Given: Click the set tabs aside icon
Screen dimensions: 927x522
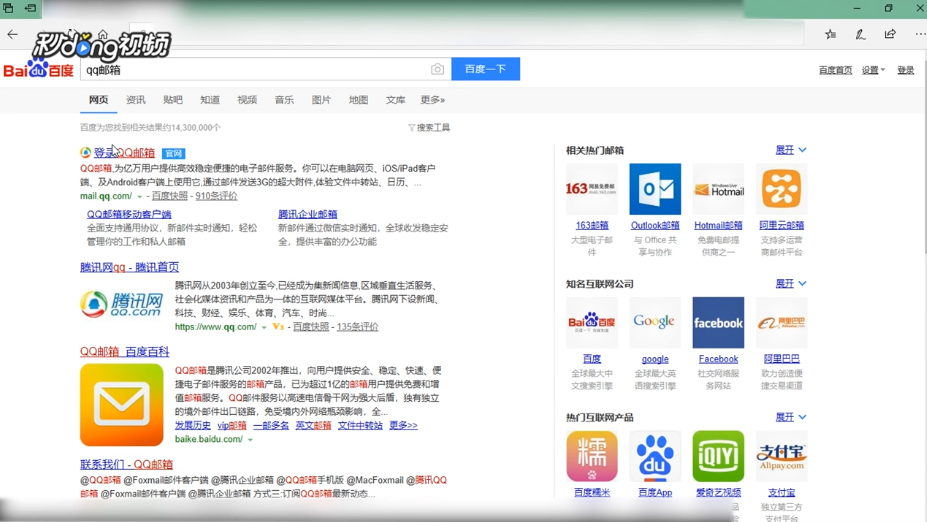Looking at the screenshot, I should [x=30, y=8].
